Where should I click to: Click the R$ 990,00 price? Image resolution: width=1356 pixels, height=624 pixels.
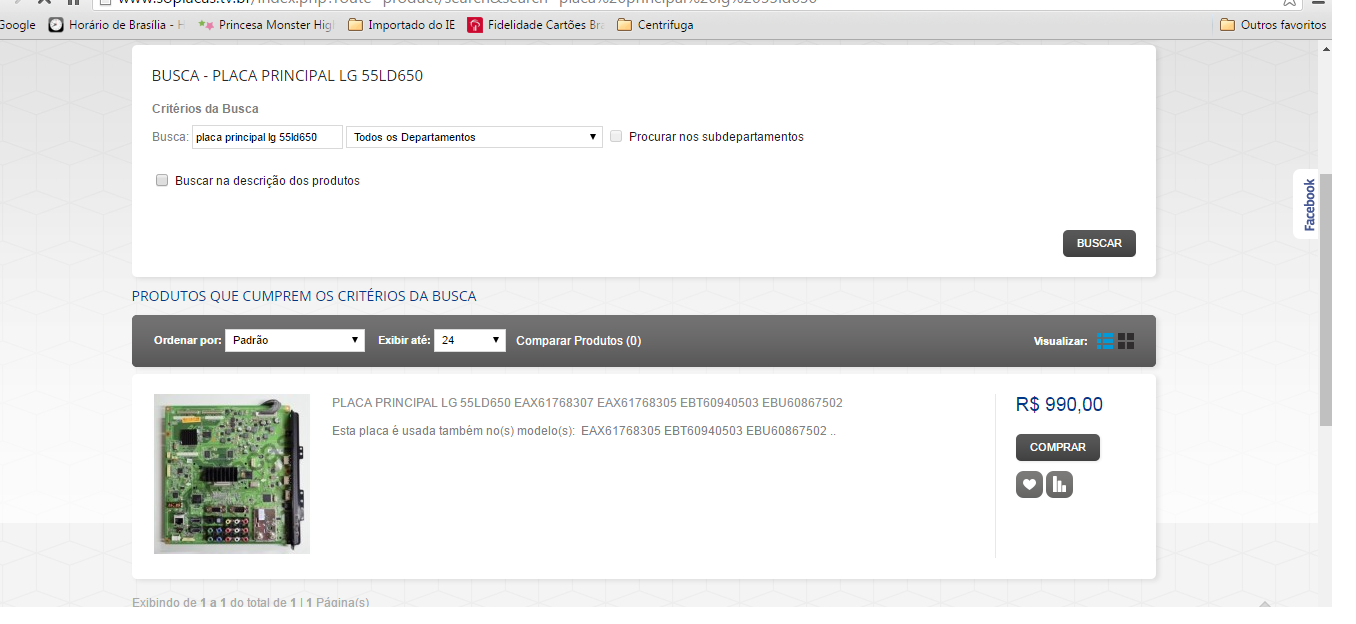coord(1059,404)
